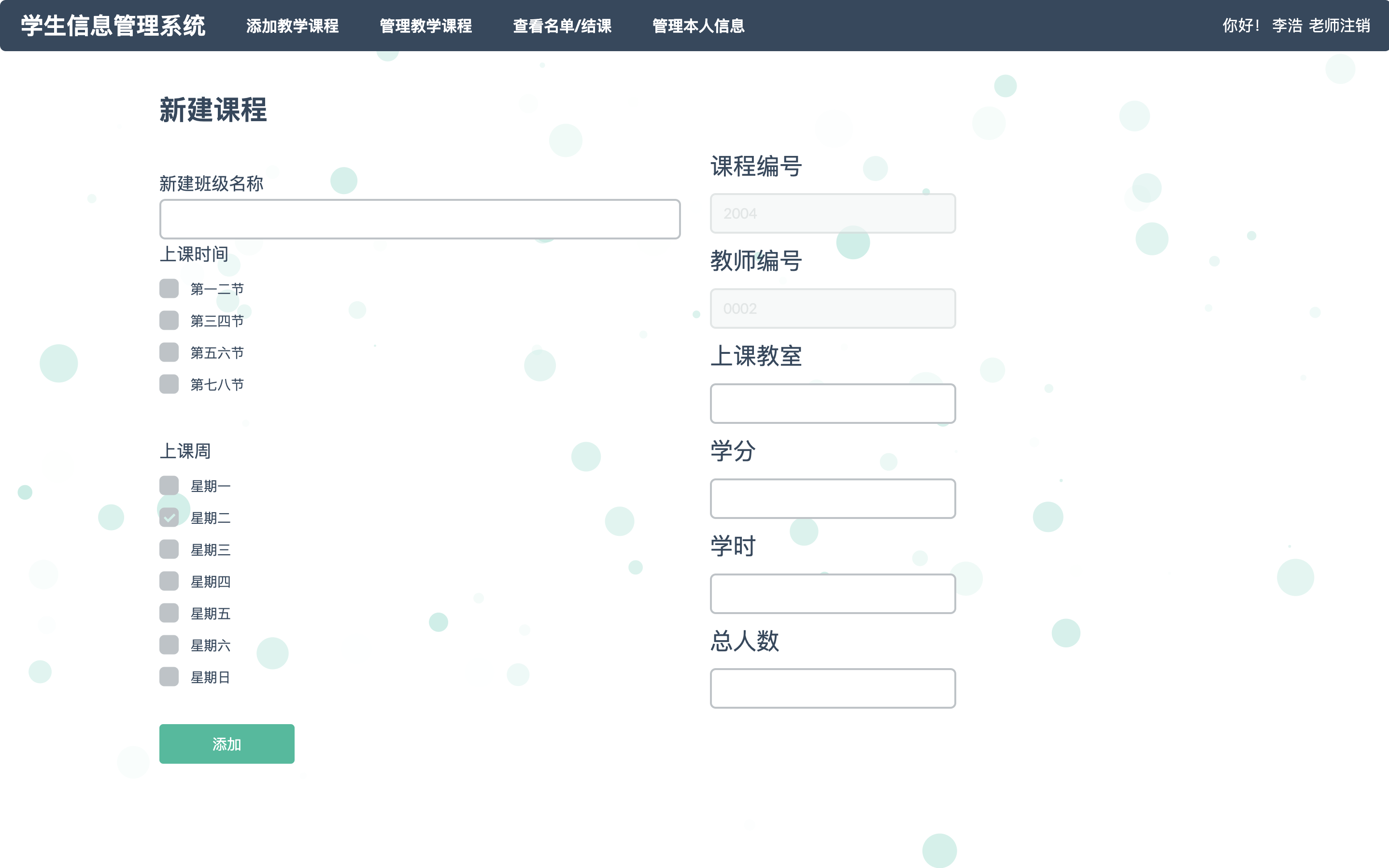Open the 查看名单/结课 page
This screenshot has width=1389, height=868.
(563, 26)
